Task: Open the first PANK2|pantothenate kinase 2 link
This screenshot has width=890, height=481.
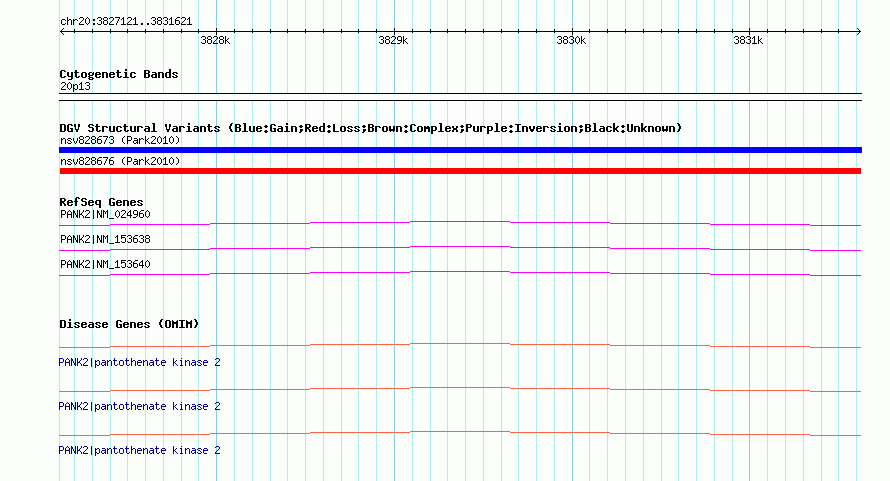Action: pos(139,362)
